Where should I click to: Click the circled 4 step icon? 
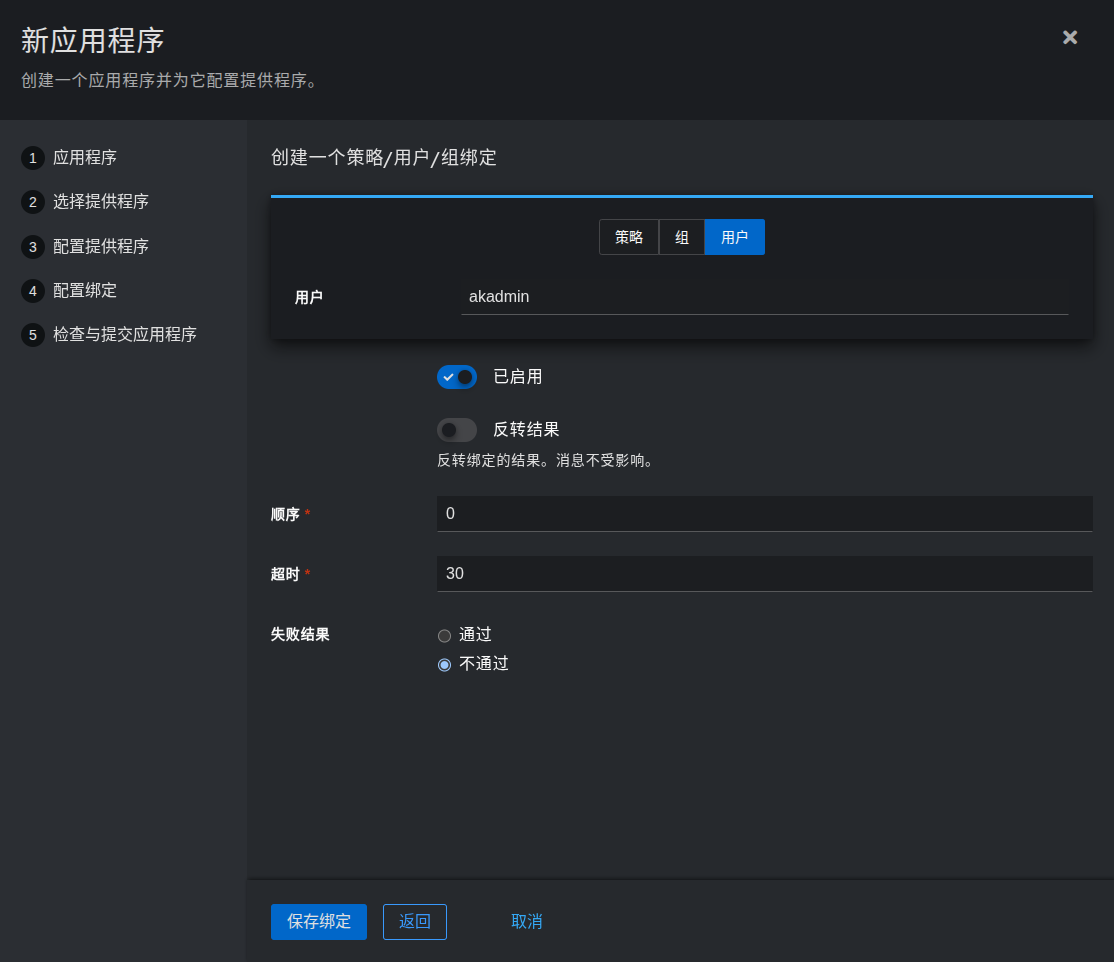click(32, 290)
